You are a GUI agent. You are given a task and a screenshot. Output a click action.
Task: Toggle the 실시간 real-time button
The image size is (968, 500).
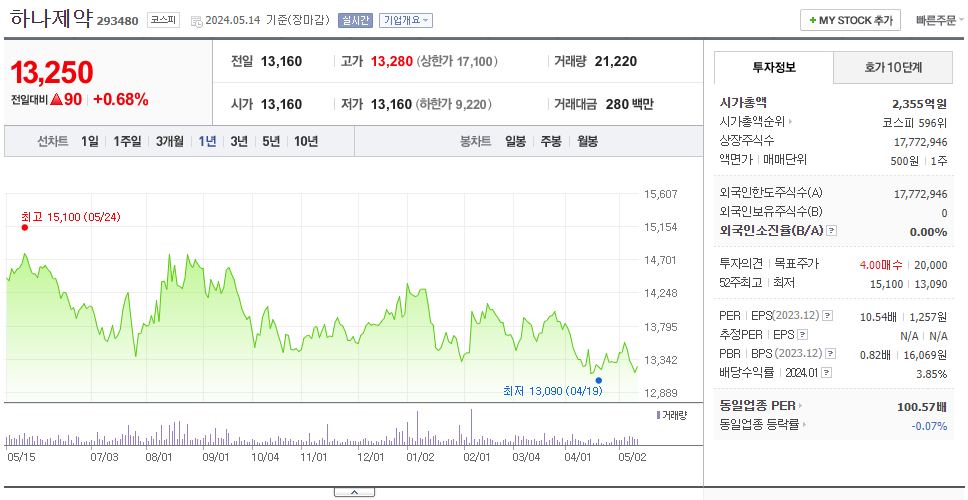coord(355,20)
